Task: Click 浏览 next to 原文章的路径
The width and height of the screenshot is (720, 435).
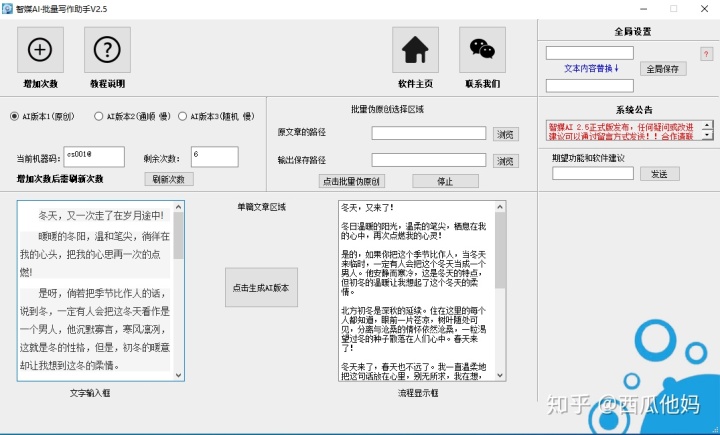Action: tap(506, 134)
